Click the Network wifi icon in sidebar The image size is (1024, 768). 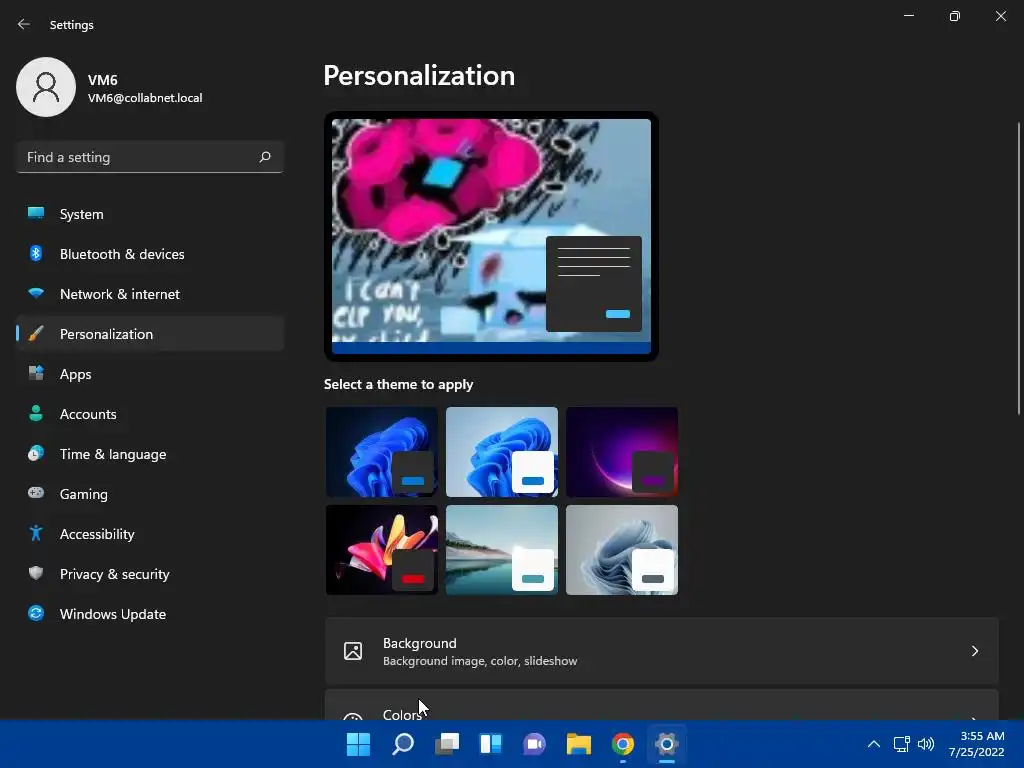tap(36, 293)
